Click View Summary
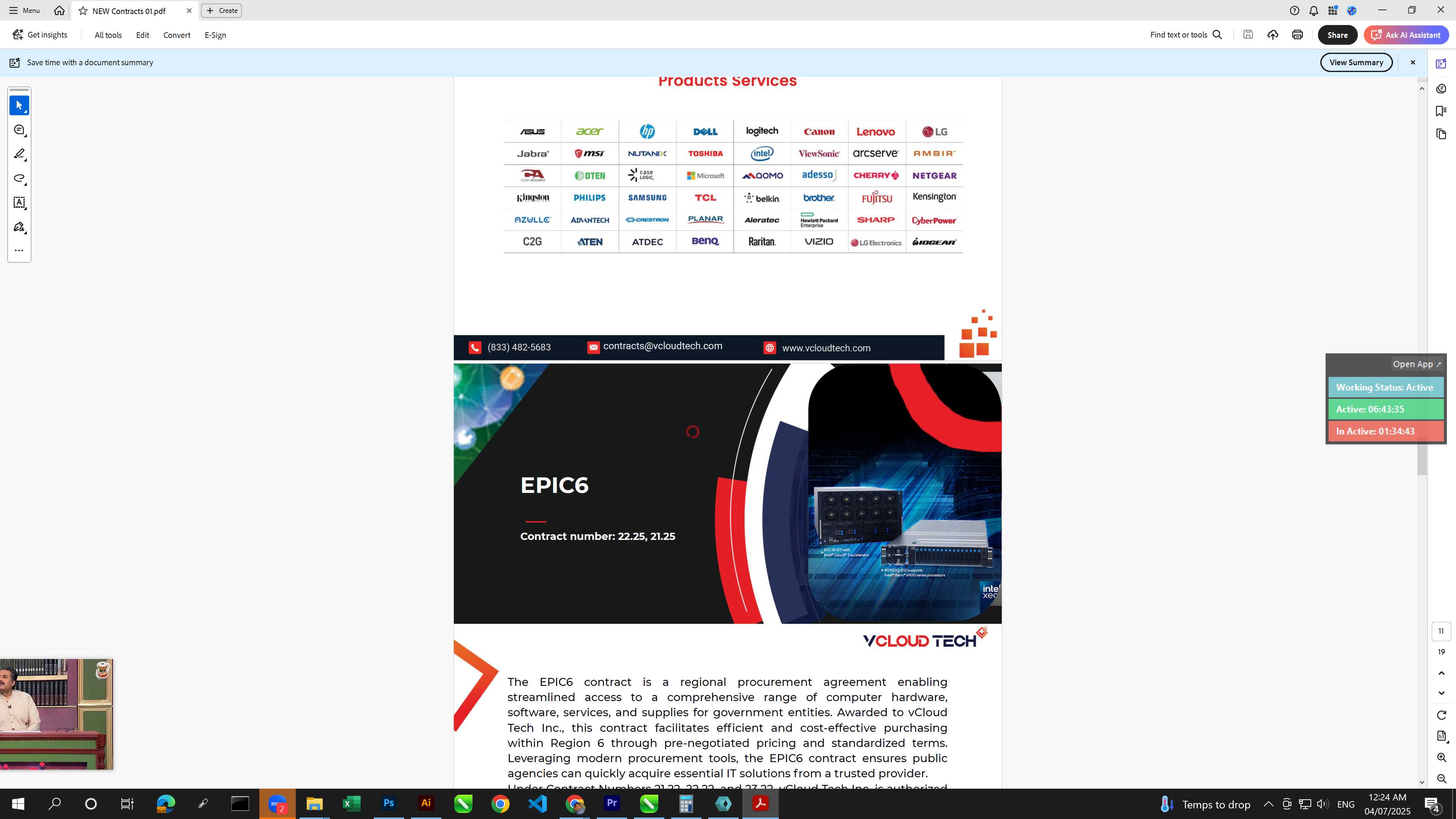The height and width of the screenshot is (819, 1456). (1356, 63)
